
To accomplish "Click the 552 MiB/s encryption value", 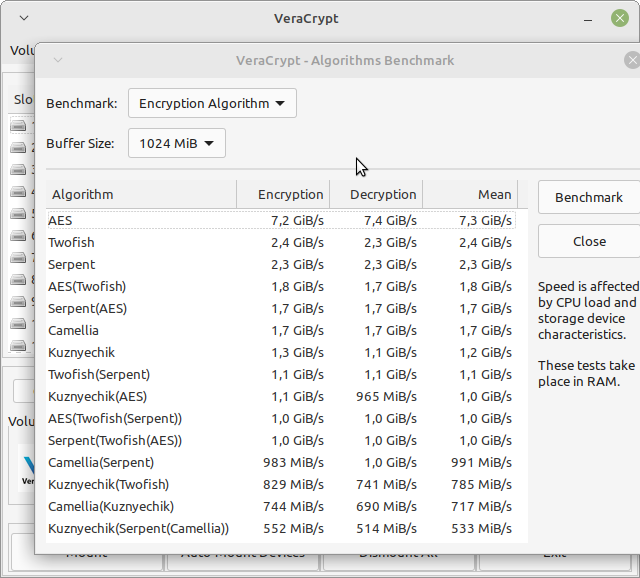I will [293, 529].
